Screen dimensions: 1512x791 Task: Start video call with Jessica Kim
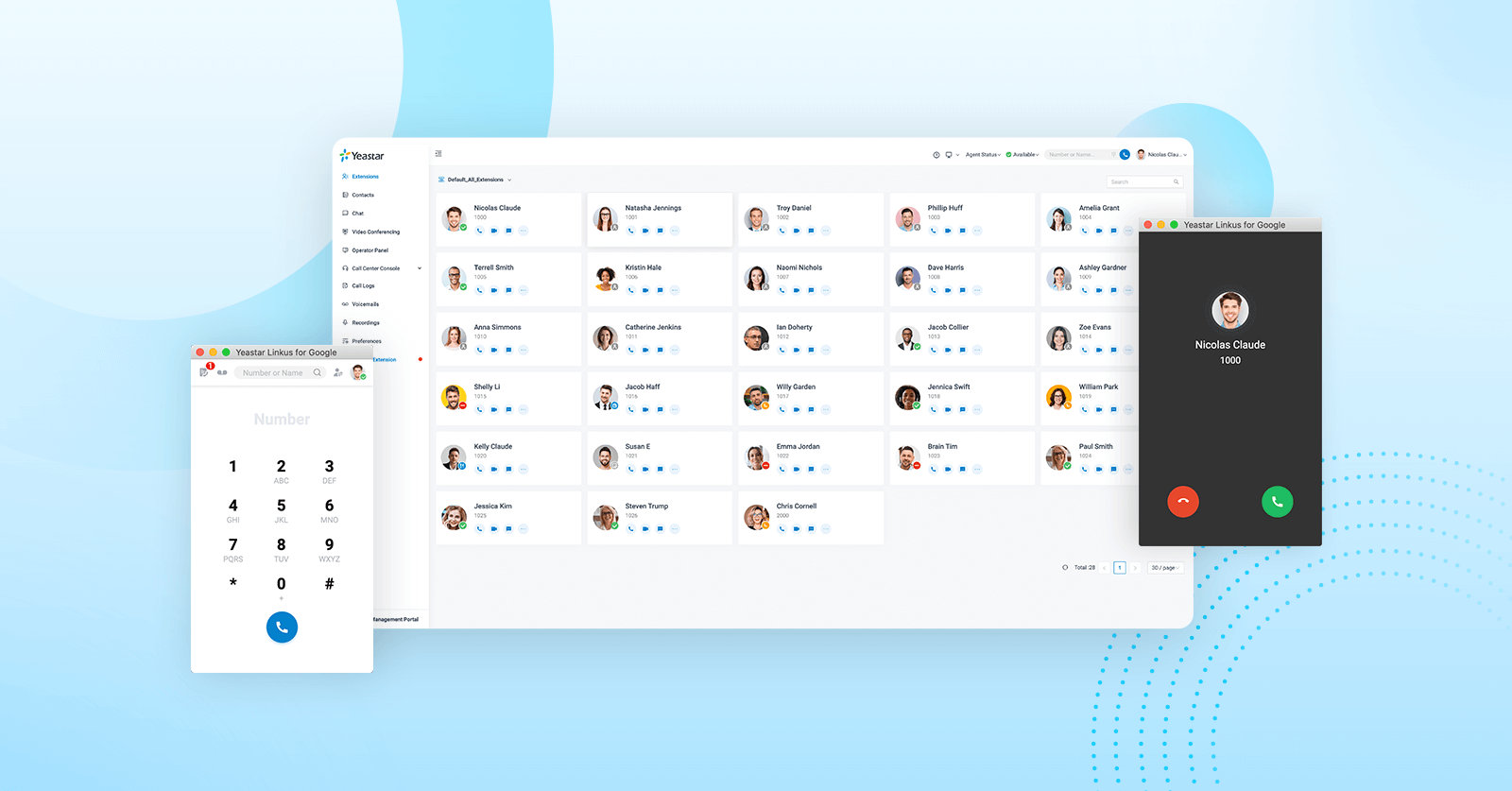494,528
